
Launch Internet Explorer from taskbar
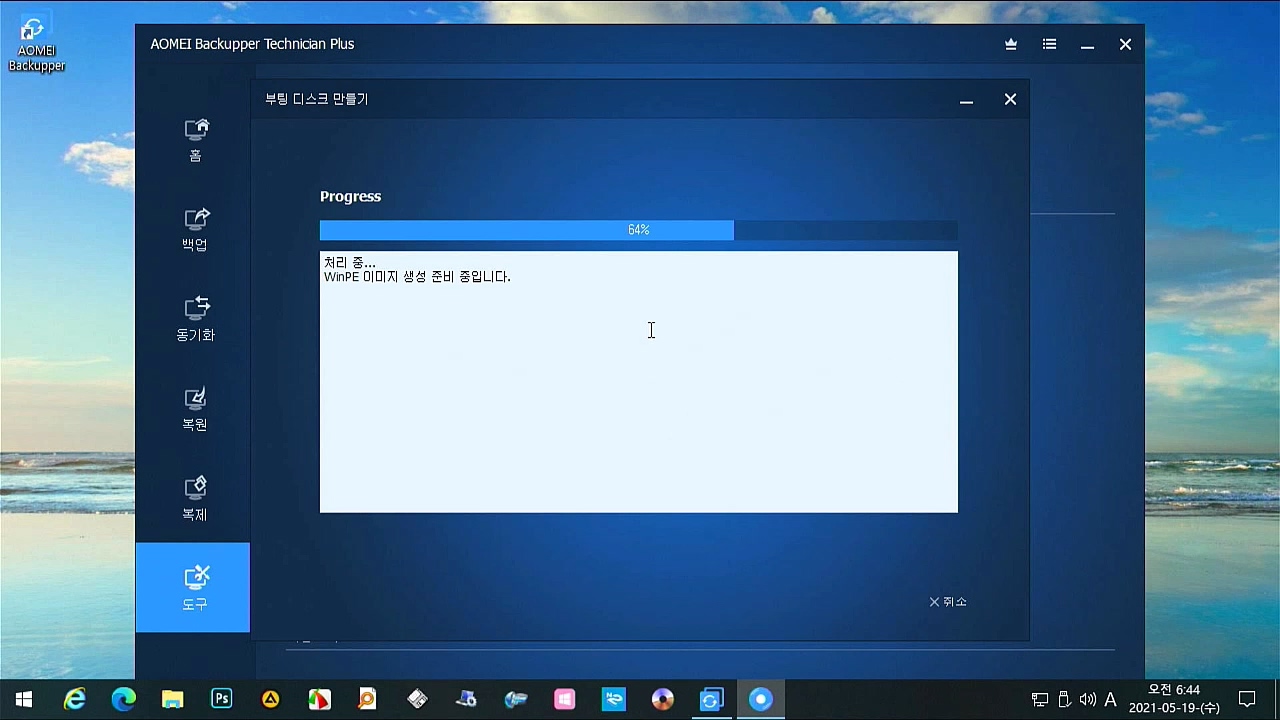[x=75, y=699]
